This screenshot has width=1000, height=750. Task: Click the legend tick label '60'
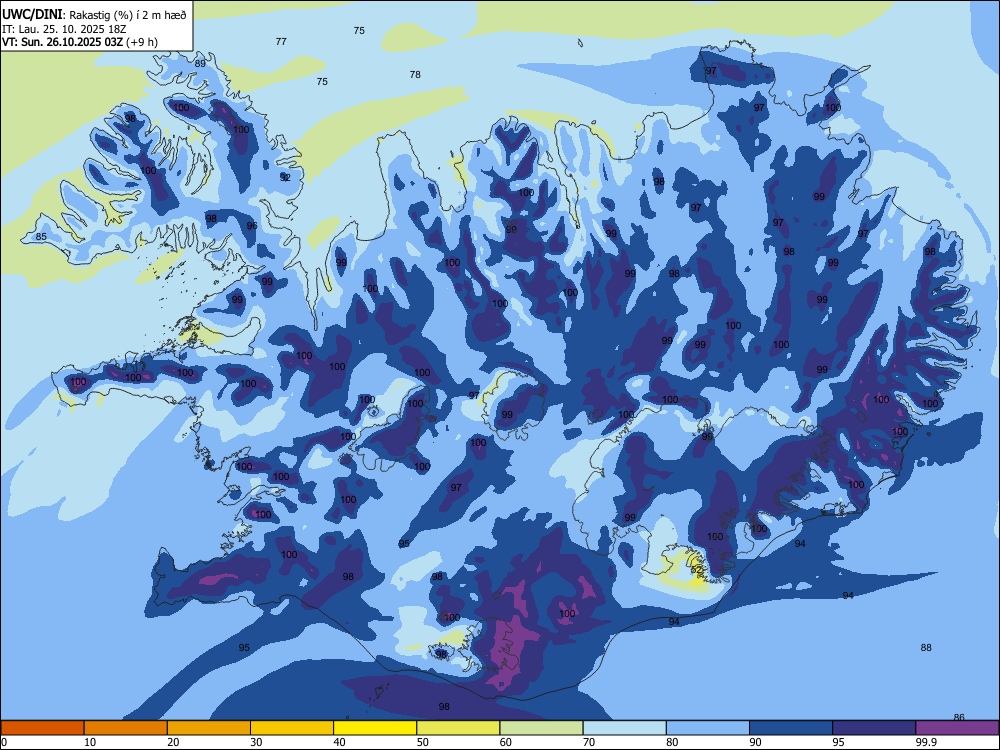pos(506,742)
